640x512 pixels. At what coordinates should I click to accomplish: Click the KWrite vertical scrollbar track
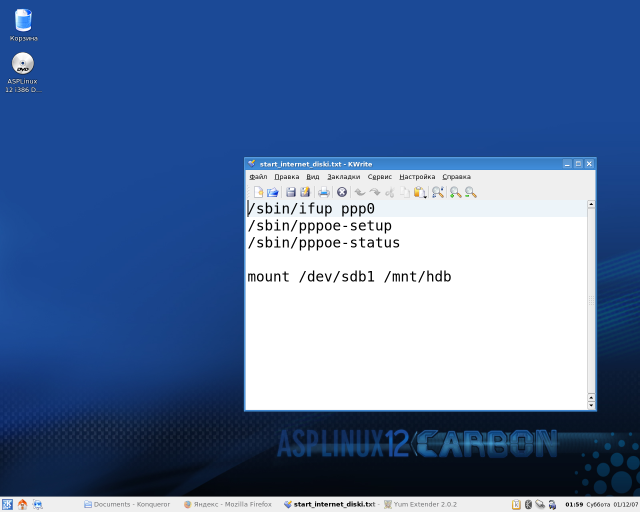click(x=591, y=301)
